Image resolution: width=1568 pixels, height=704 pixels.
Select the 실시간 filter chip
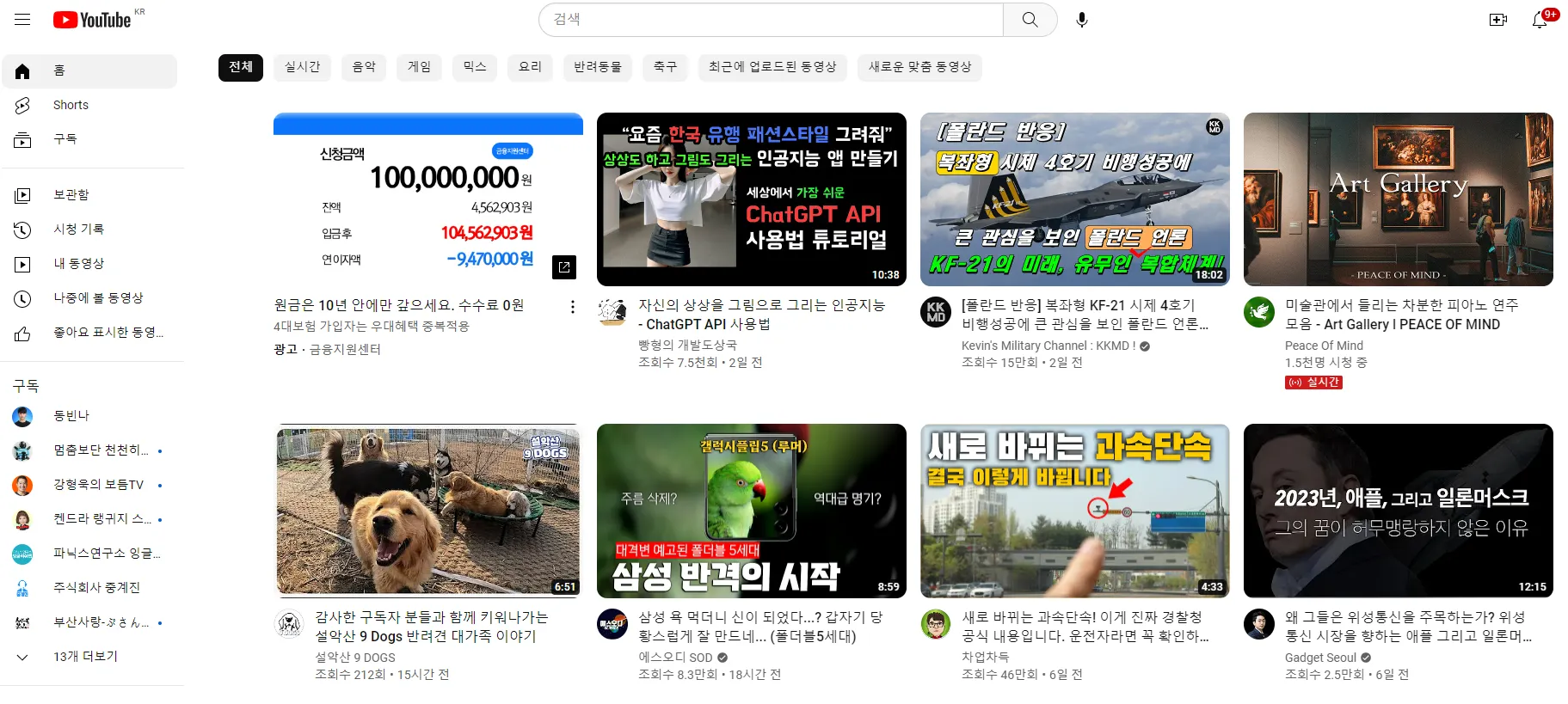coord(303,67)
